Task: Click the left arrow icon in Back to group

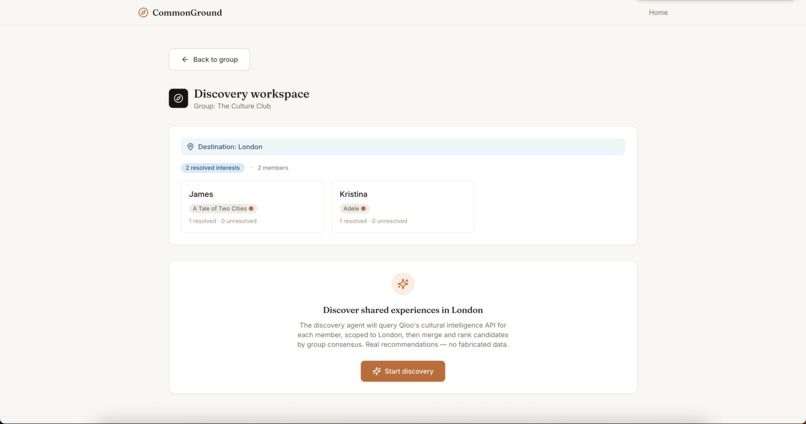Action: pos(185,60)
